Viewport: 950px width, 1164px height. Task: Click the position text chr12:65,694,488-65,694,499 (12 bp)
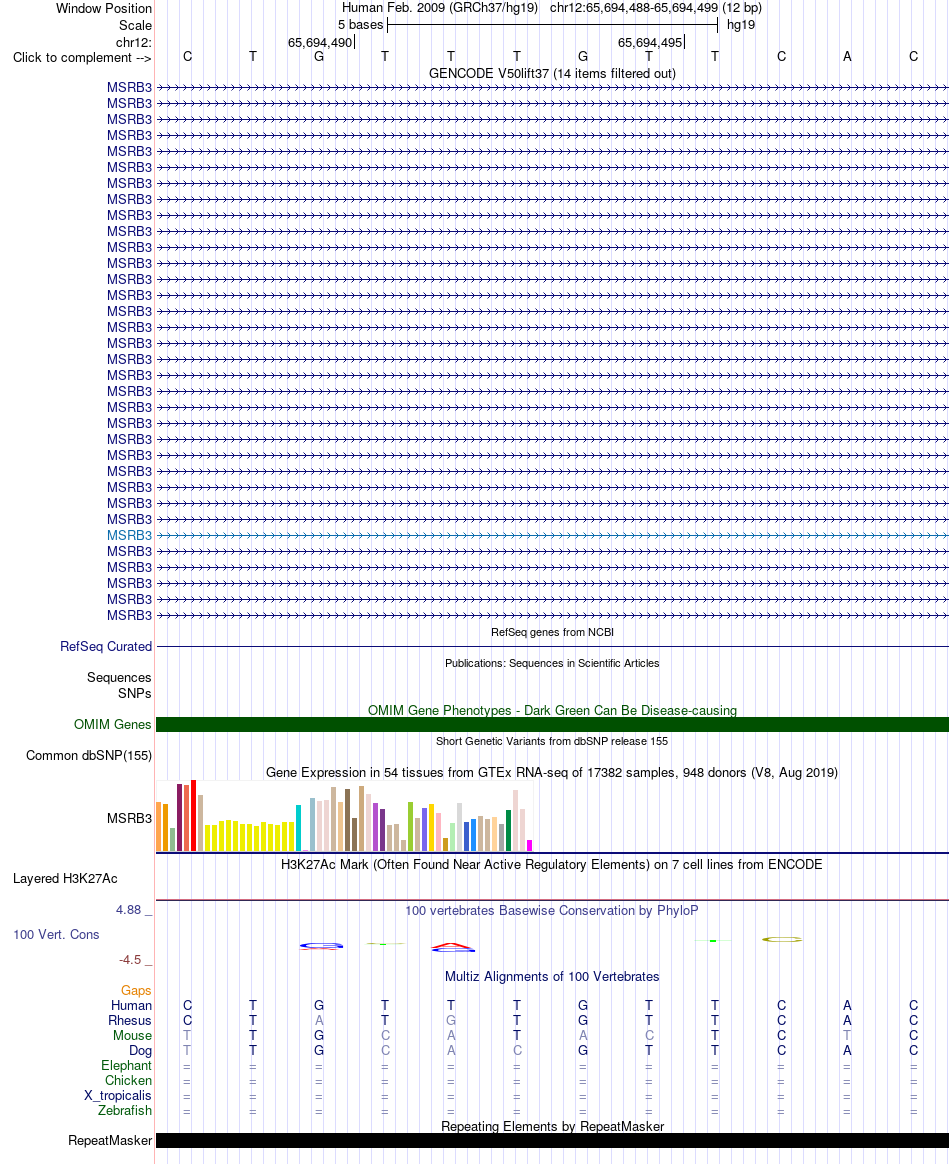click(655, 8)
